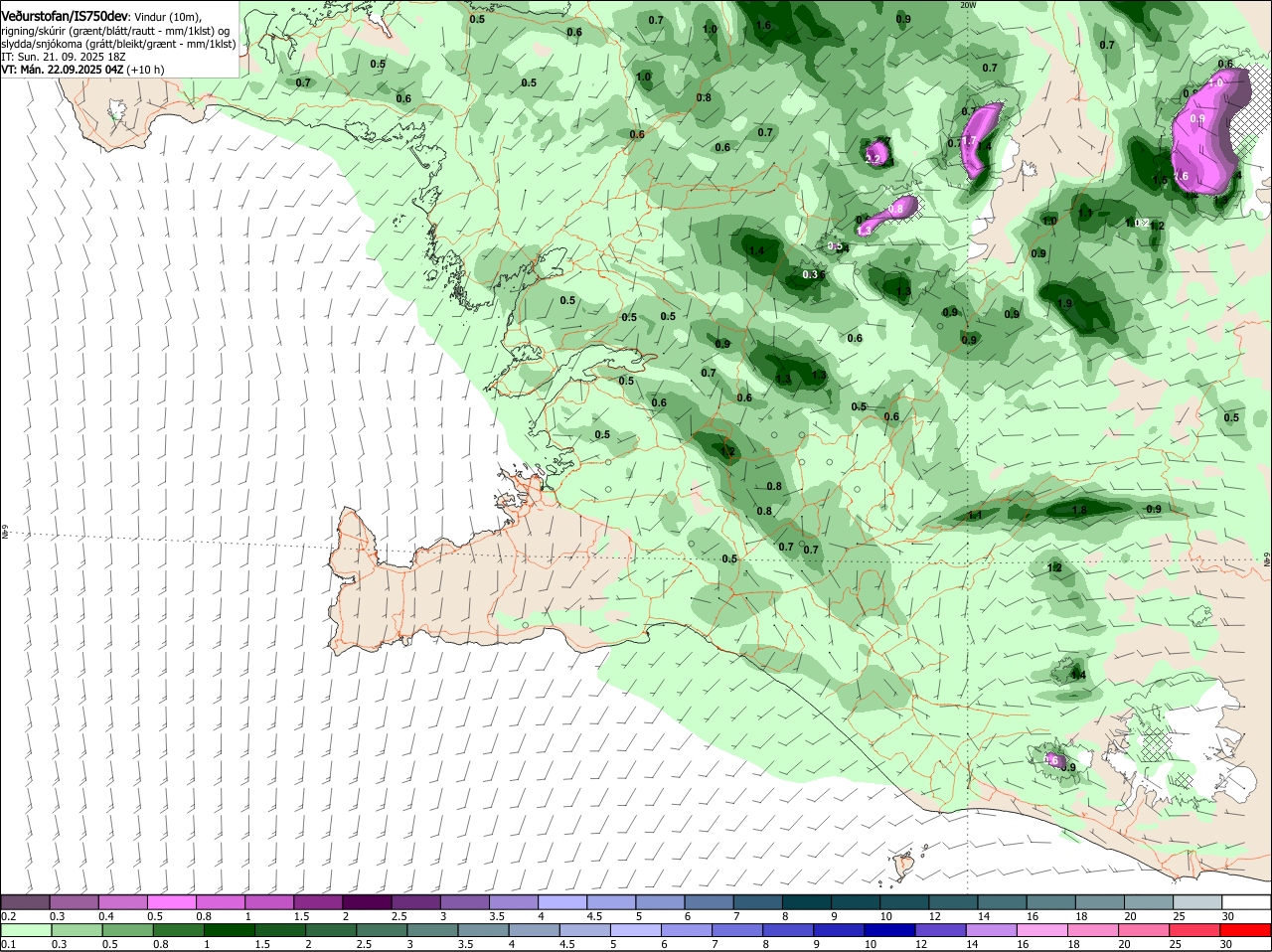Viewport: 1272px width, 952px height.
Task: Select the darkest purple swatch starting at 2, upper legend
Action: pos(368,901)
